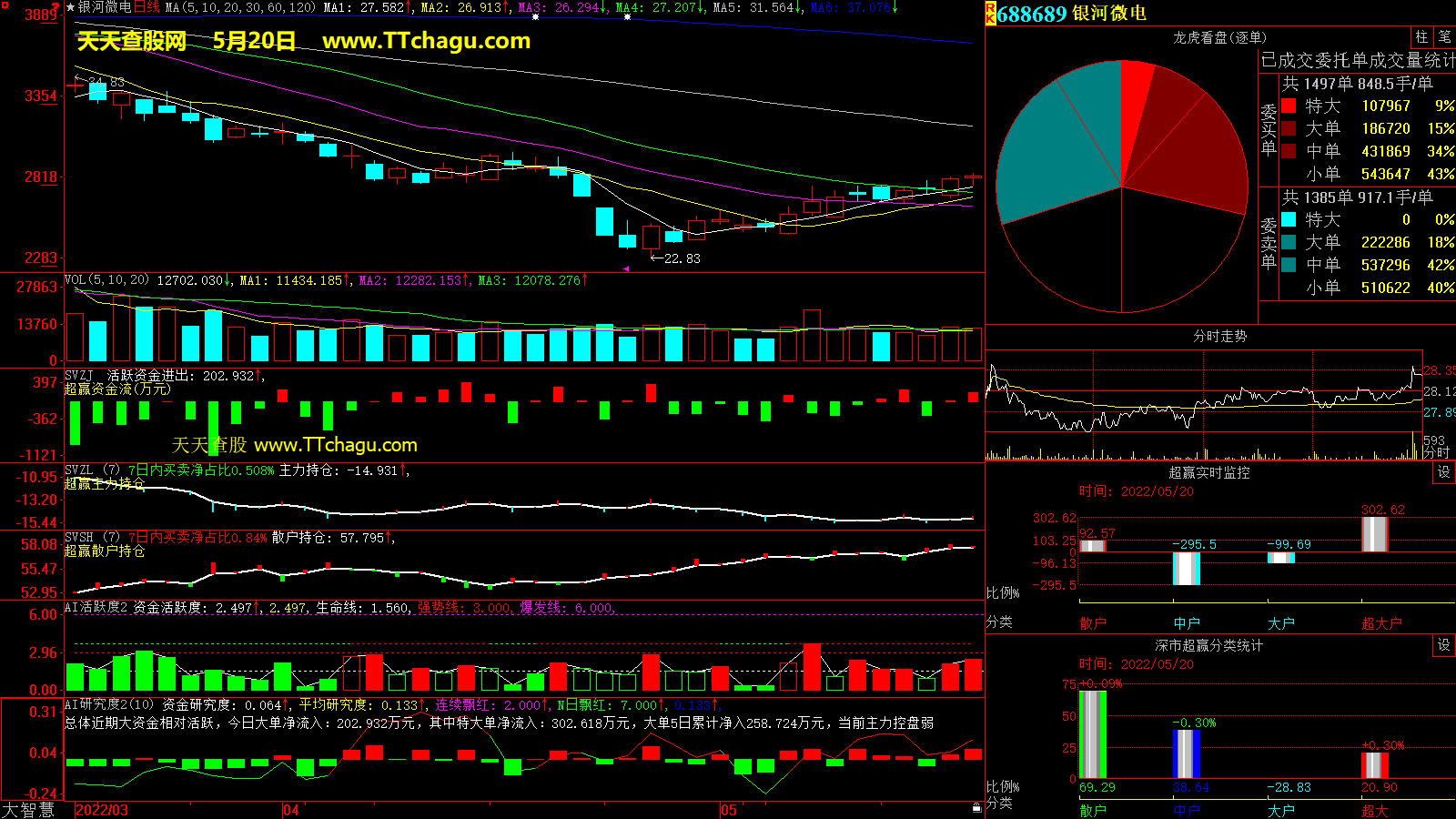
Task: Select the 分时走势 panel header
Action: click(x=1219, y=337)
